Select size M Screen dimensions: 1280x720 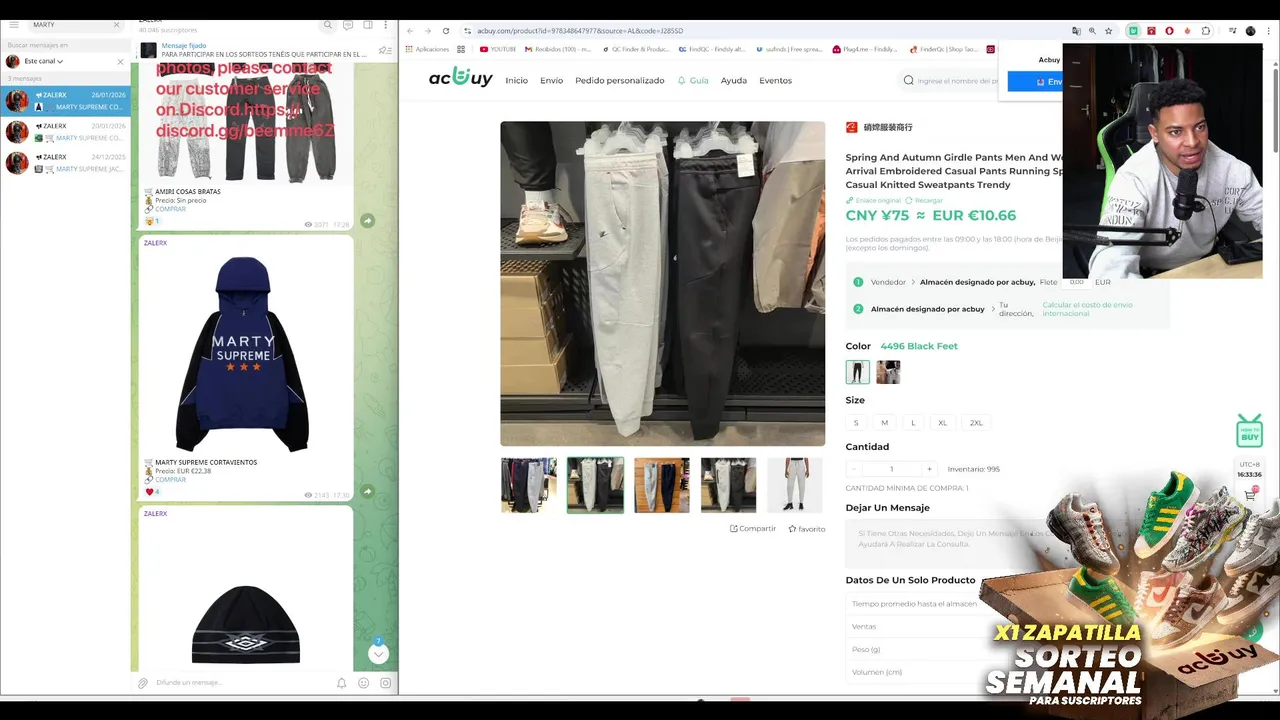tap(884, 423)
